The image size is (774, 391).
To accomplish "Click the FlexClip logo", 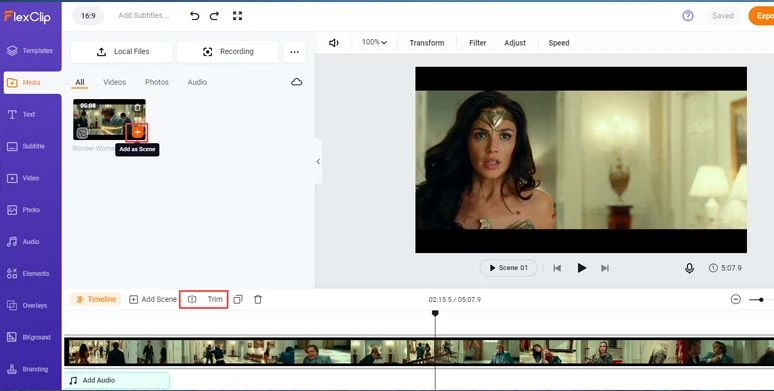I will 28,17.
